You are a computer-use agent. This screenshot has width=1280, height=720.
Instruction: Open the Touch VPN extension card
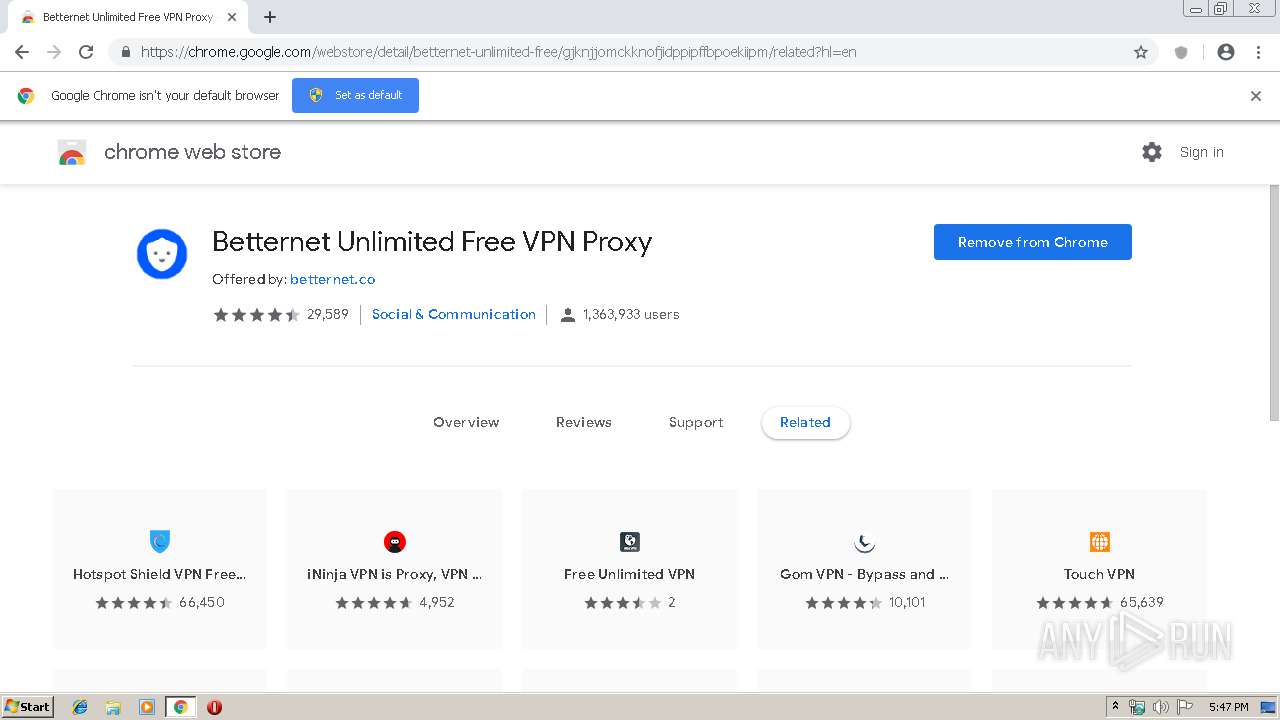pyautogui.click(x=1099, y=570)
